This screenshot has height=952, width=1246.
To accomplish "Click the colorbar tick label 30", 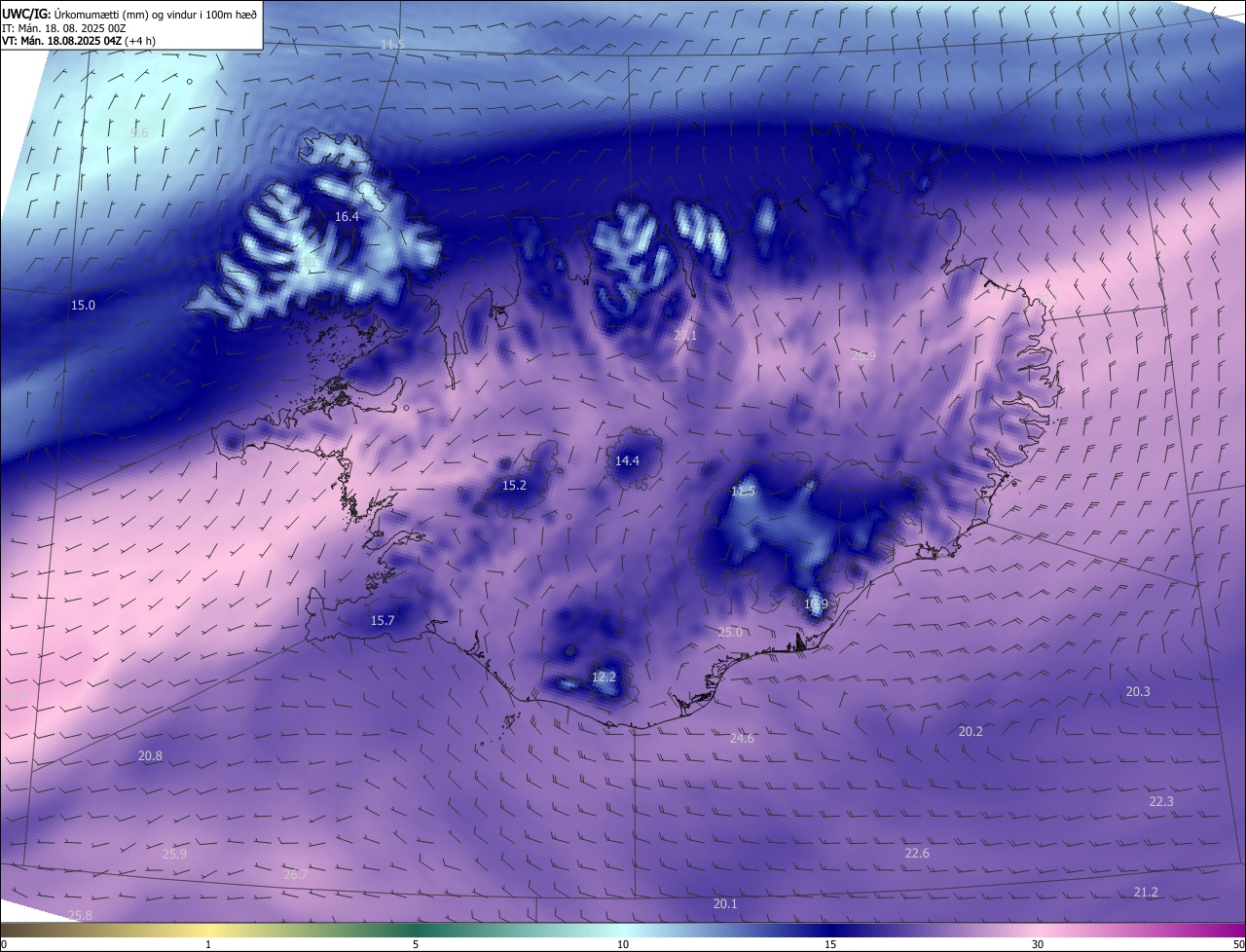I will pyautogui.click(x=1038, y=945).
